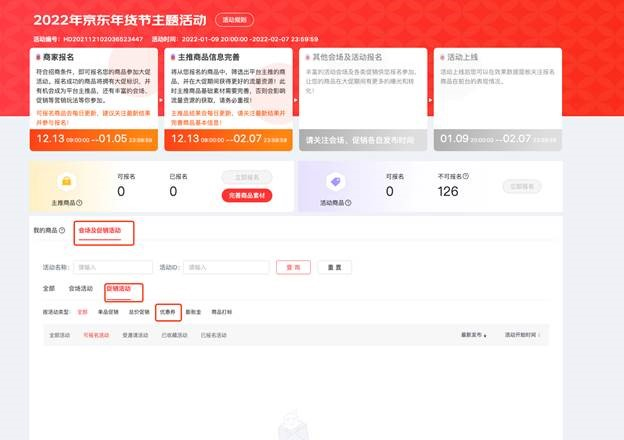The height and width of the screenshot is (440, 624).
Task: Click the help icon next to 不可报名
Action: (x=466, y=176)
